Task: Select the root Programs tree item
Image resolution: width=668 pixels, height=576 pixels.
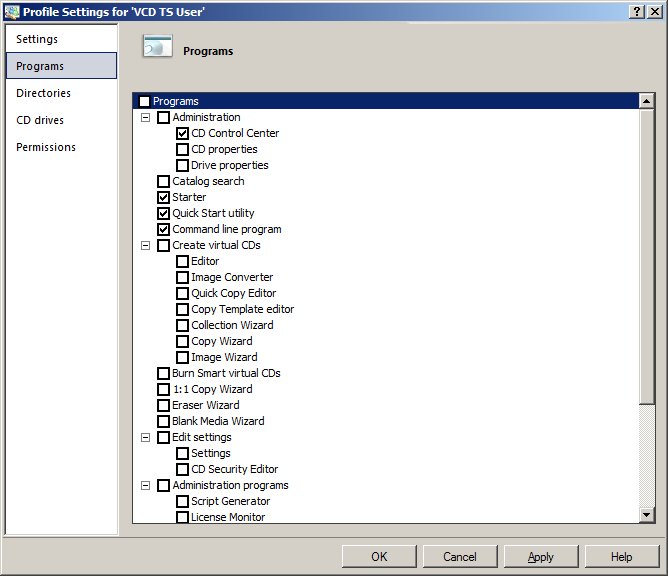Action: click(x=175, y=101)
